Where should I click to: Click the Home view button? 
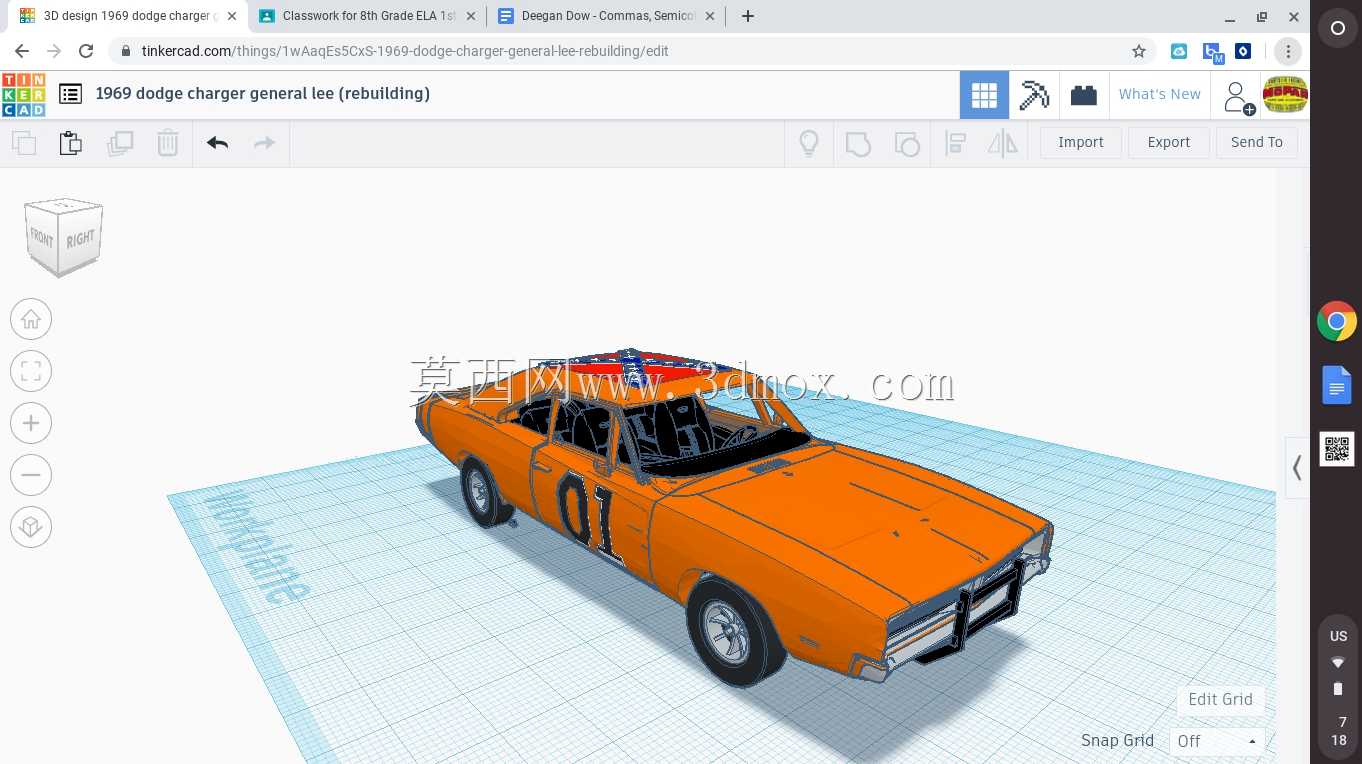[31, 319]
